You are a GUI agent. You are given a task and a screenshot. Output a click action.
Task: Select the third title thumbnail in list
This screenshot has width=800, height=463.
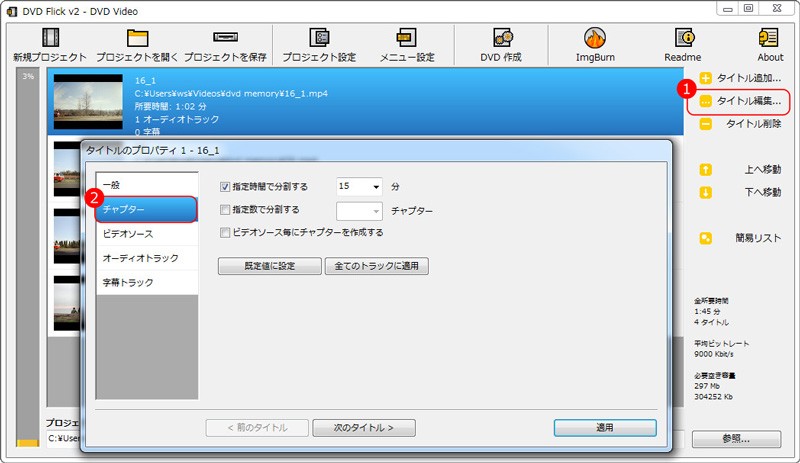click(x=67, y=236)
